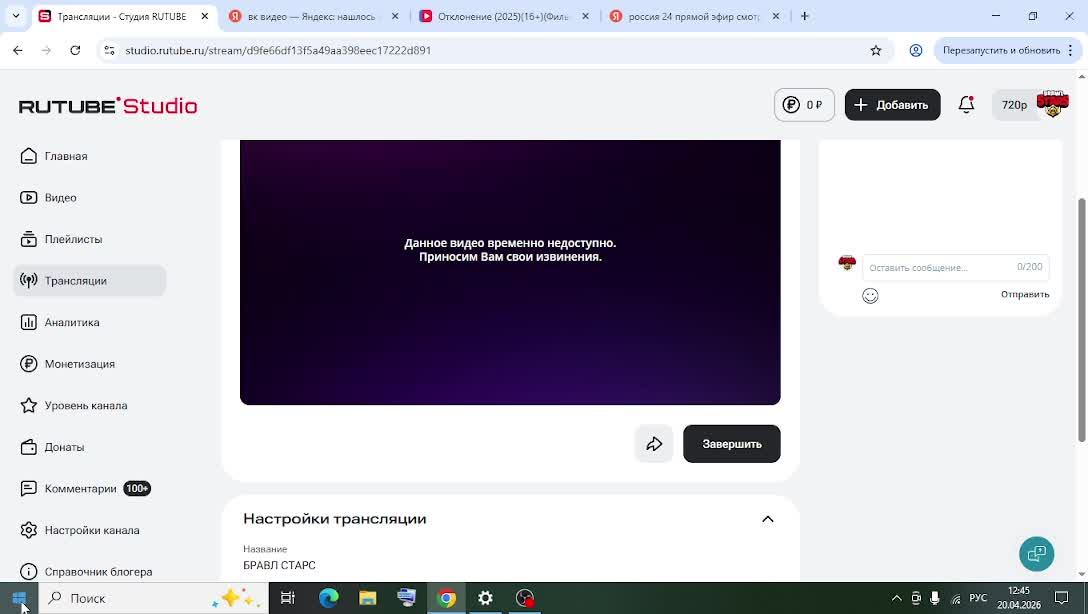
Task: Collapse Настройки трансляции section
Action: coord(767,519)
